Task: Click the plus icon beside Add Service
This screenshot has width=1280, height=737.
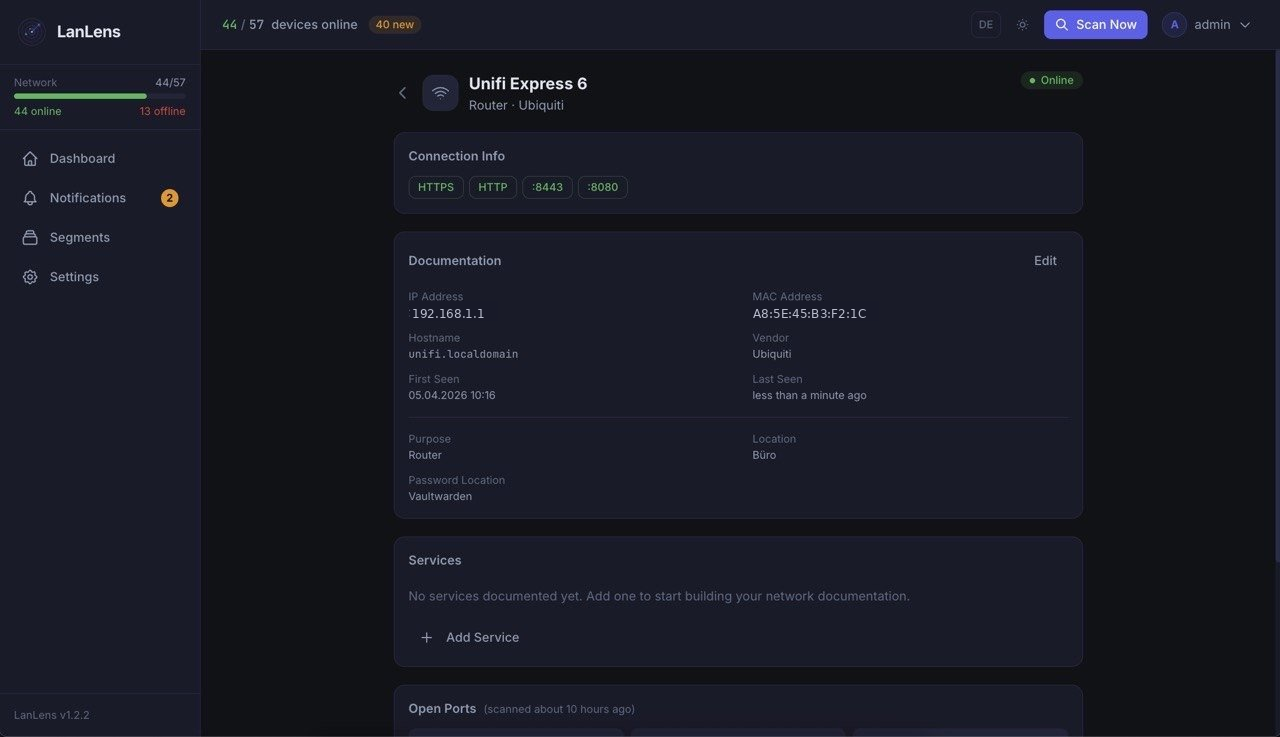Action: click(426, 638)
